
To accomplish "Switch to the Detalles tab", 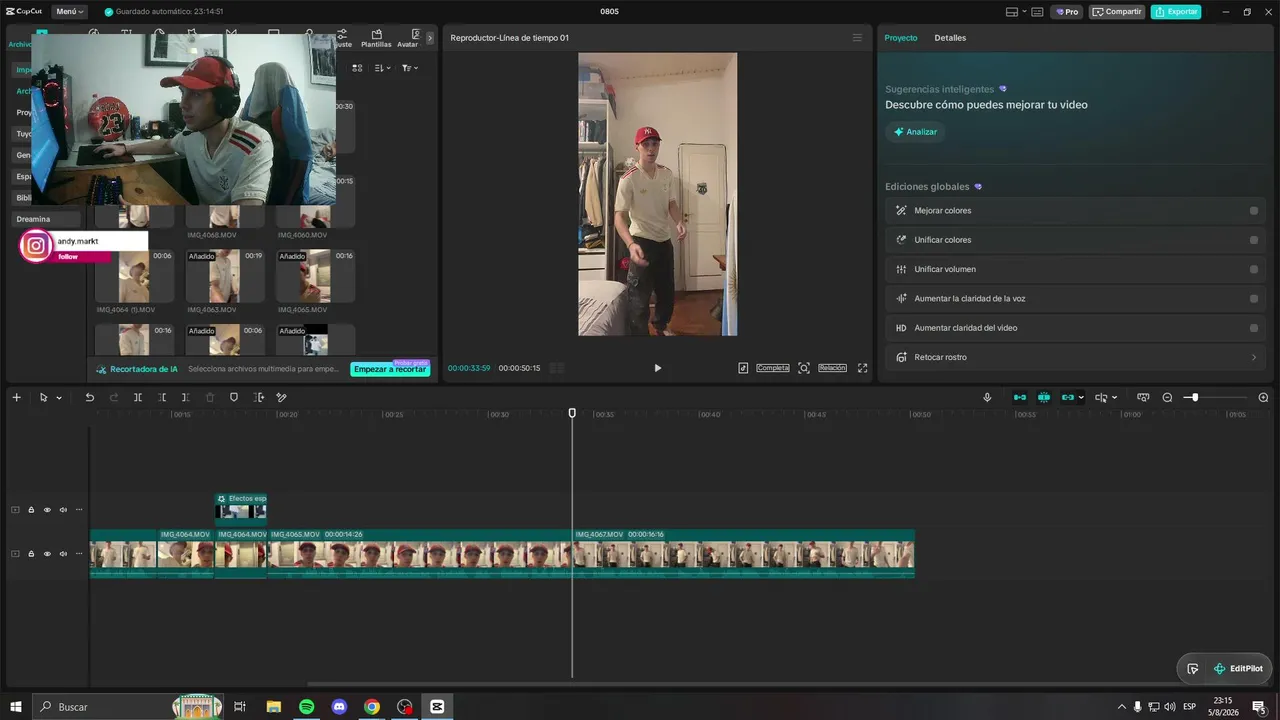I will [950, 38].
